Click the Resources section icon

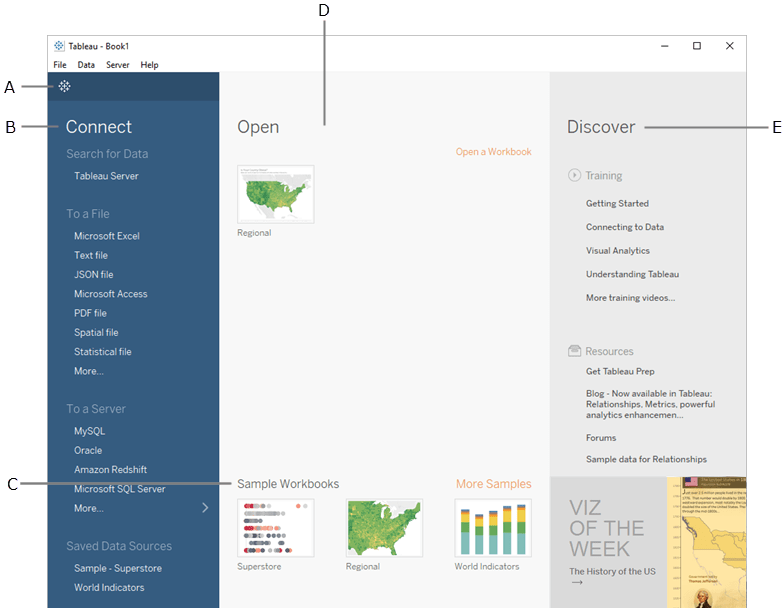[574, 351]
